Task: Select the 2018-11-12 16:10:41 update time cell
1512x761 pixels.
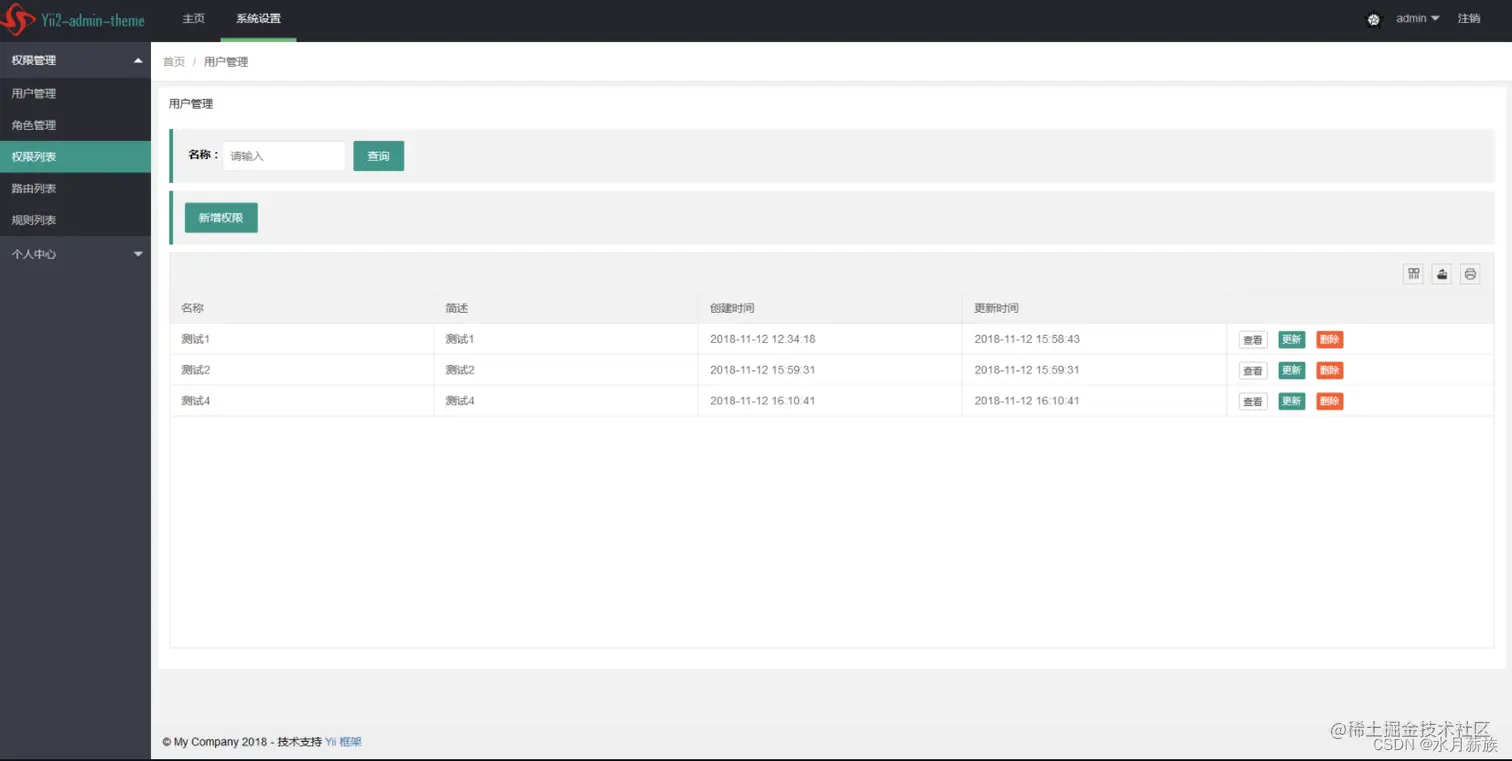Action: point(1094,401)
